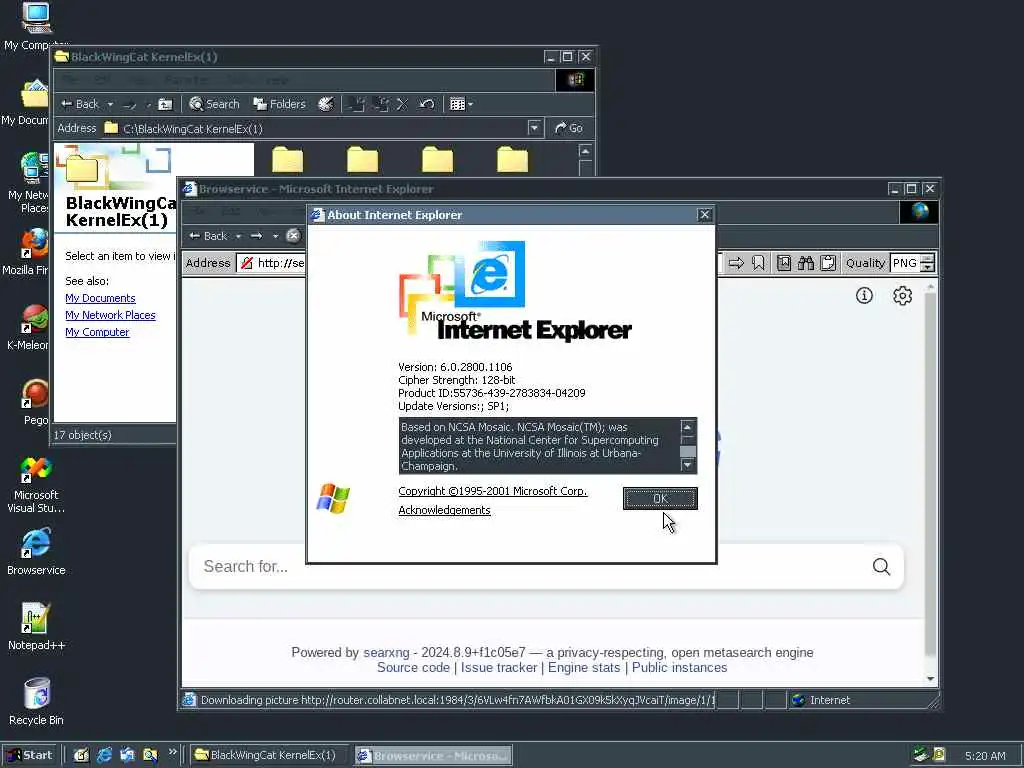The width and height of the screenshot is (1024, 768).
Task: Open the searxng link
Action: pyautogui.click(x=386, y=652)
